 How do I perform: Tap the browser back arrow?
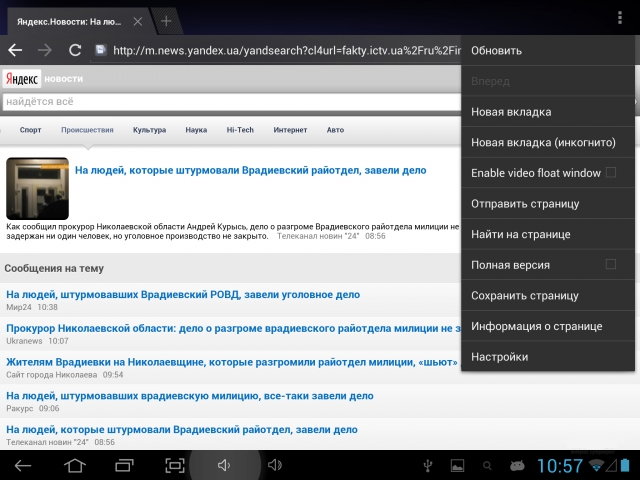[x=15, y=50]
